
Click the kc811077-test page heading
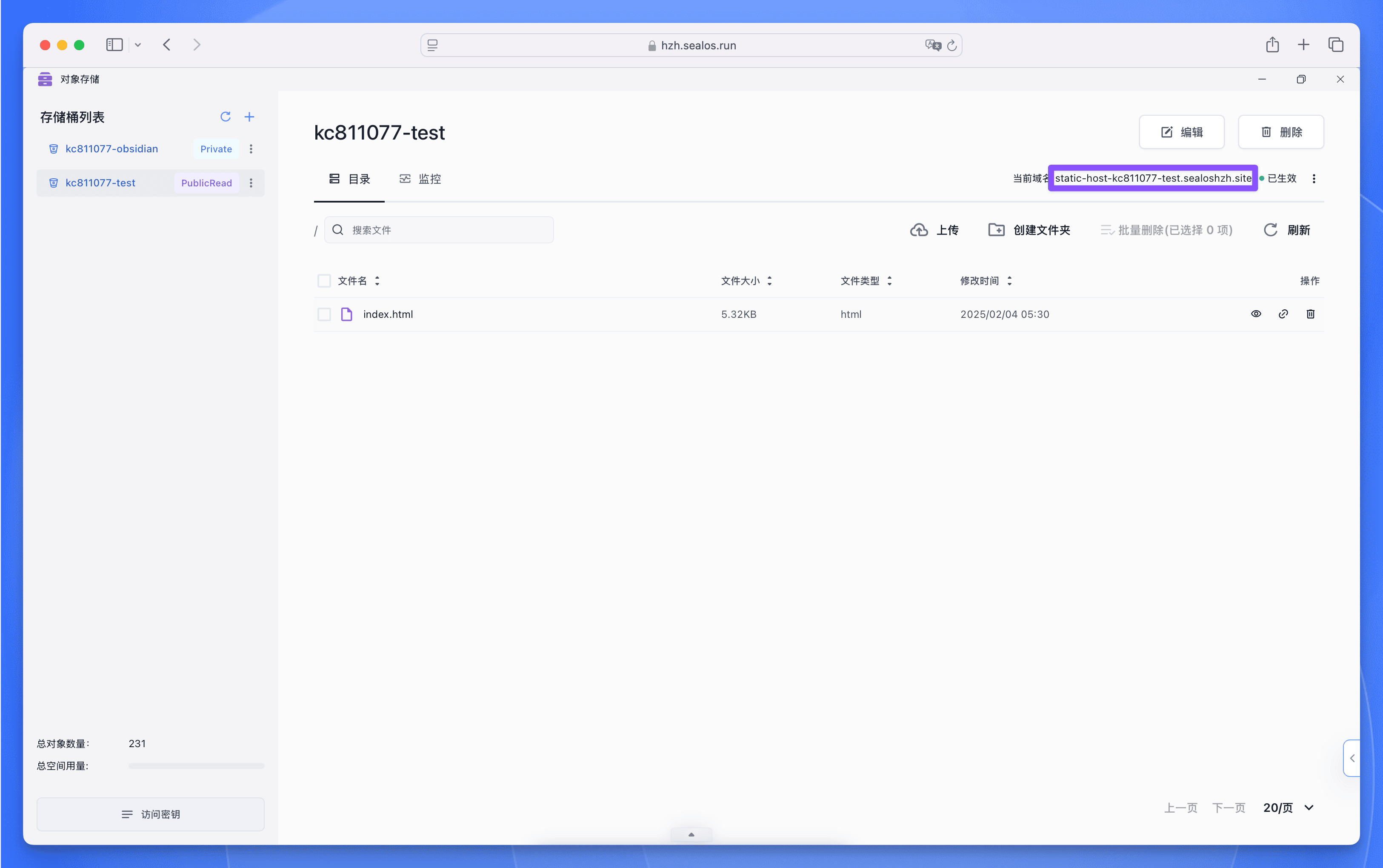[379, 133]
